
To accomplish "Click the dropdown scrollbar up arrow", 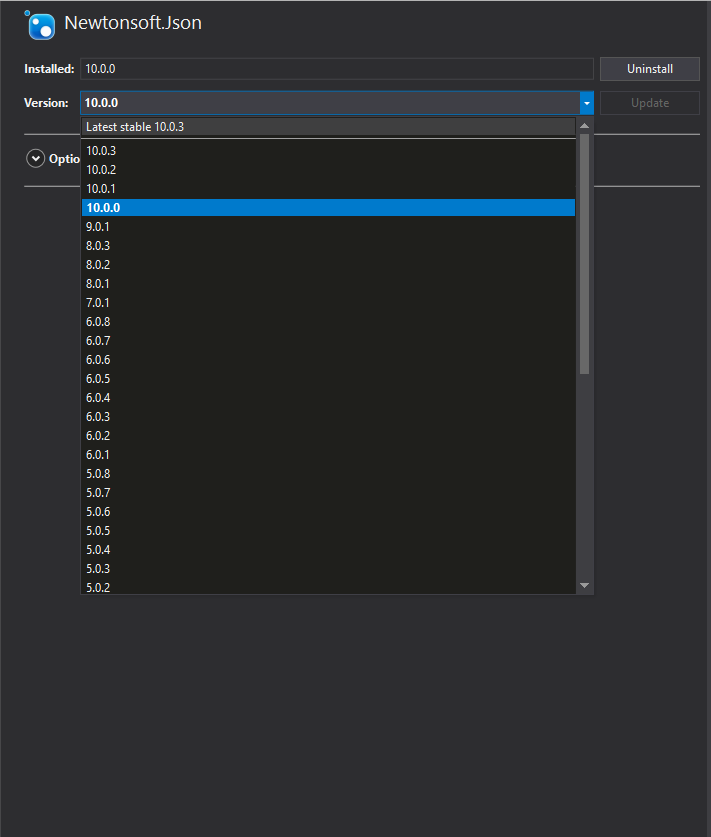I will coord(584,126).
